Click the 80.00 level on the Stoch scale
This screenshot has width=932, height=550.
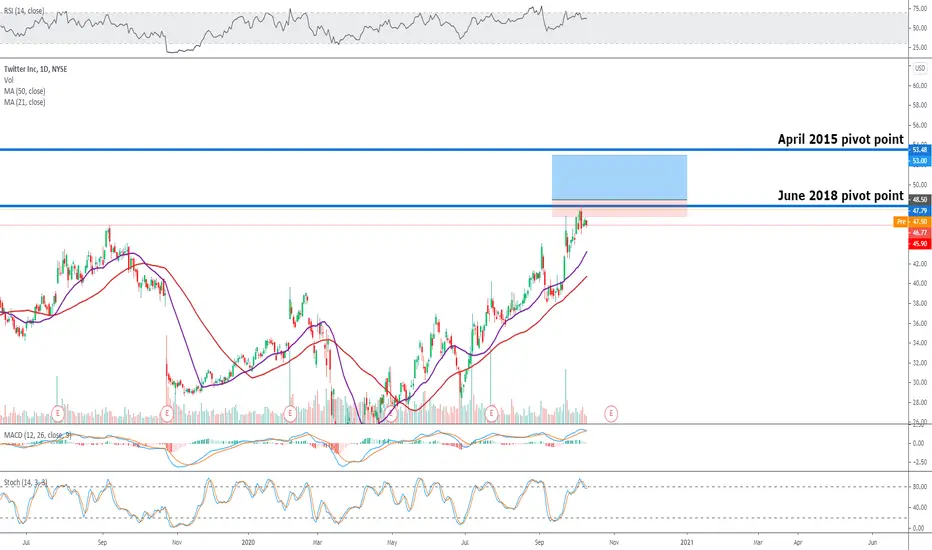[x=920, y=487]
